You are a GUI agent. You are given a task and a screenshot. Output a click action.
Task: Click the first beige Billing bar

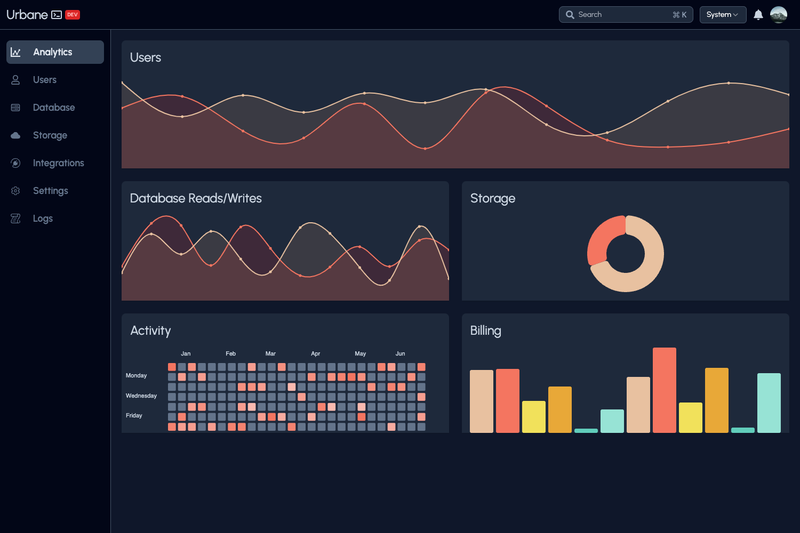tap(482, 401)
